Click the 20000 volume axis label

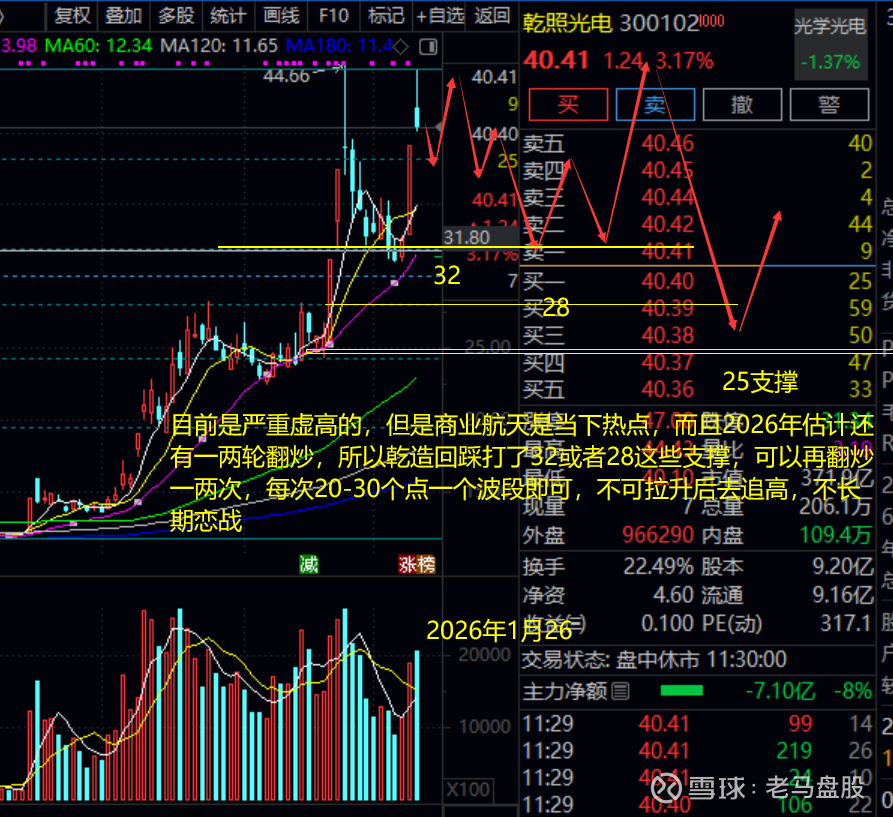coord(485,655)
